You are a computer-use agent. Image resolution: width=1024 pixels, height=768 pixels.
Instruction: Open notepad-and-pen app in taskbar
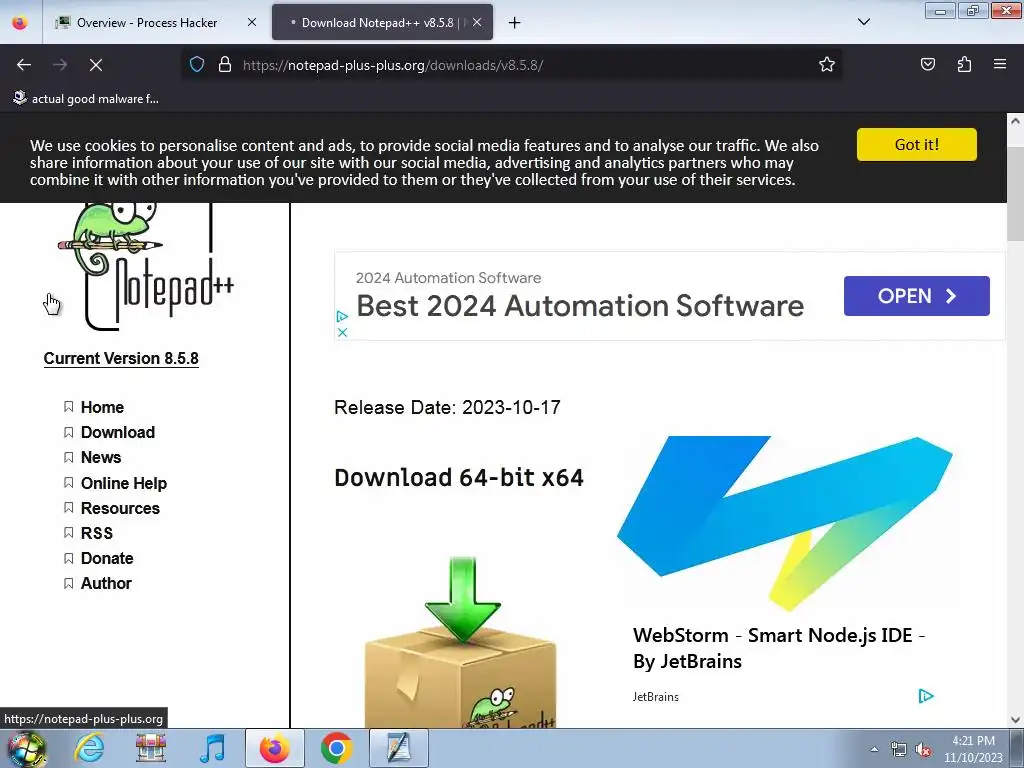point(398,748)
